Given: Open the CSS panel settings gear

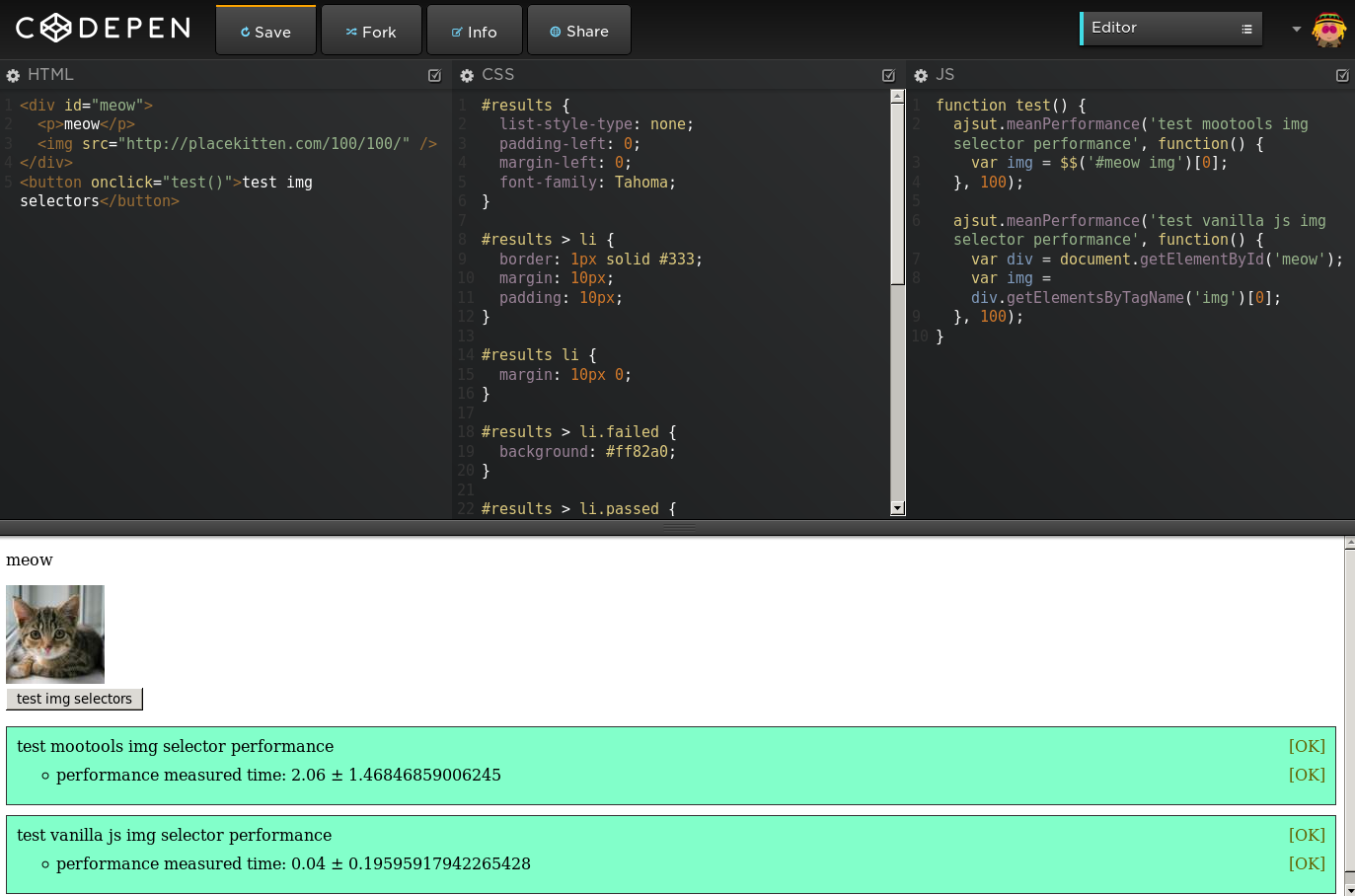Looking at the screenshot, I should 466,74.
